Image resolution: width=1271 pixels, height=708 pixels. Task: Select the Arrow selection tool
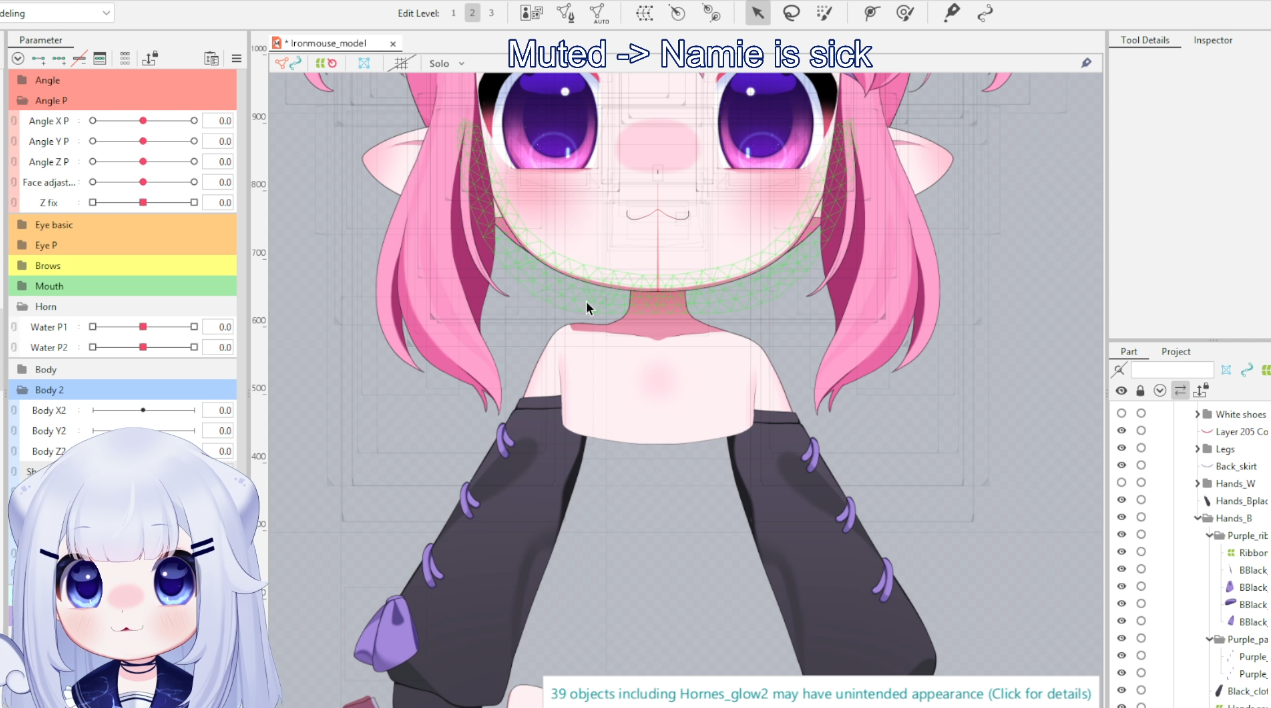click(x=757, y=13)
